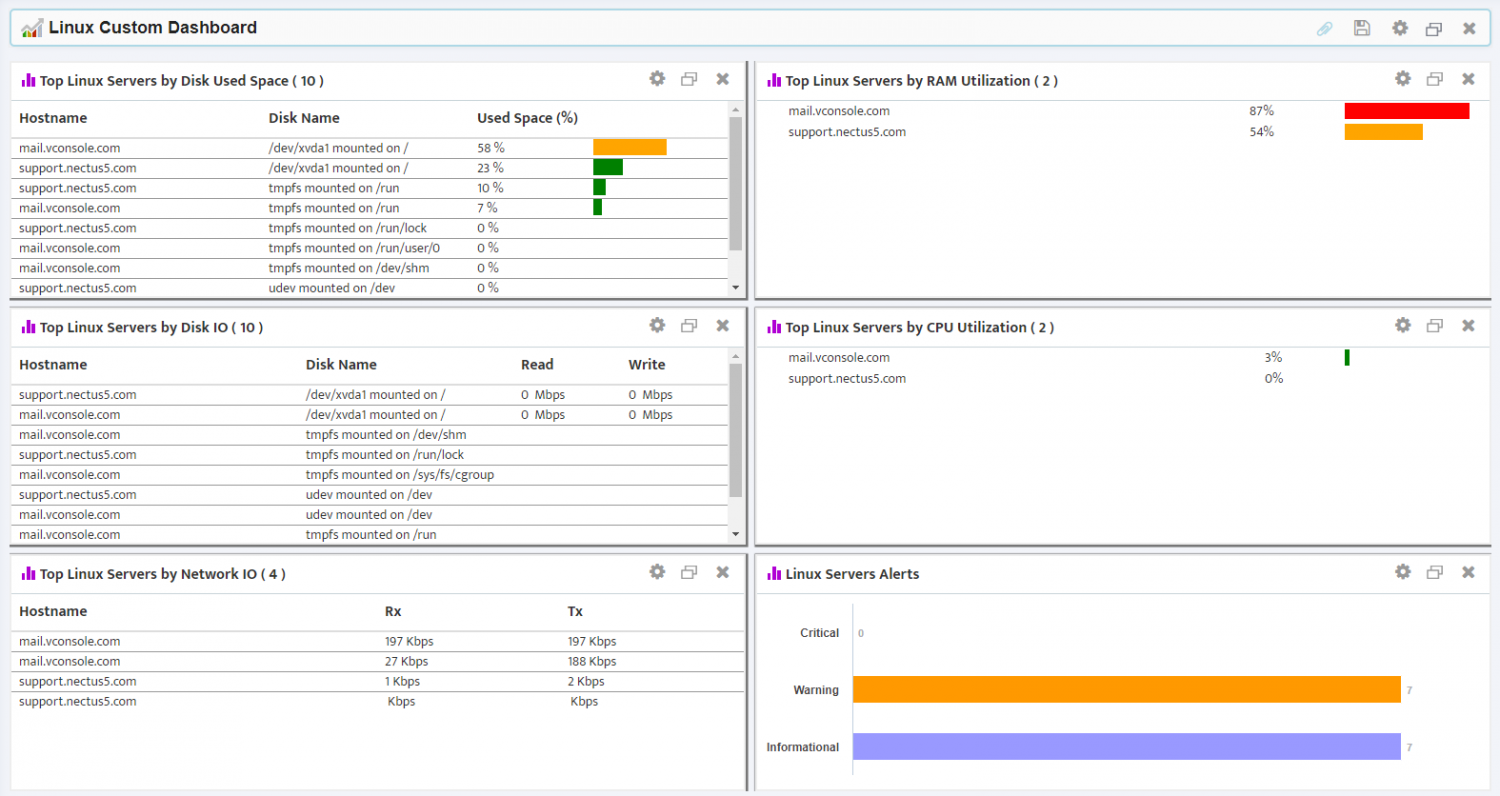Screen dimensions: 1500x796
Task: Click the link icon in dashboard header
Action: click(1324, 28)
